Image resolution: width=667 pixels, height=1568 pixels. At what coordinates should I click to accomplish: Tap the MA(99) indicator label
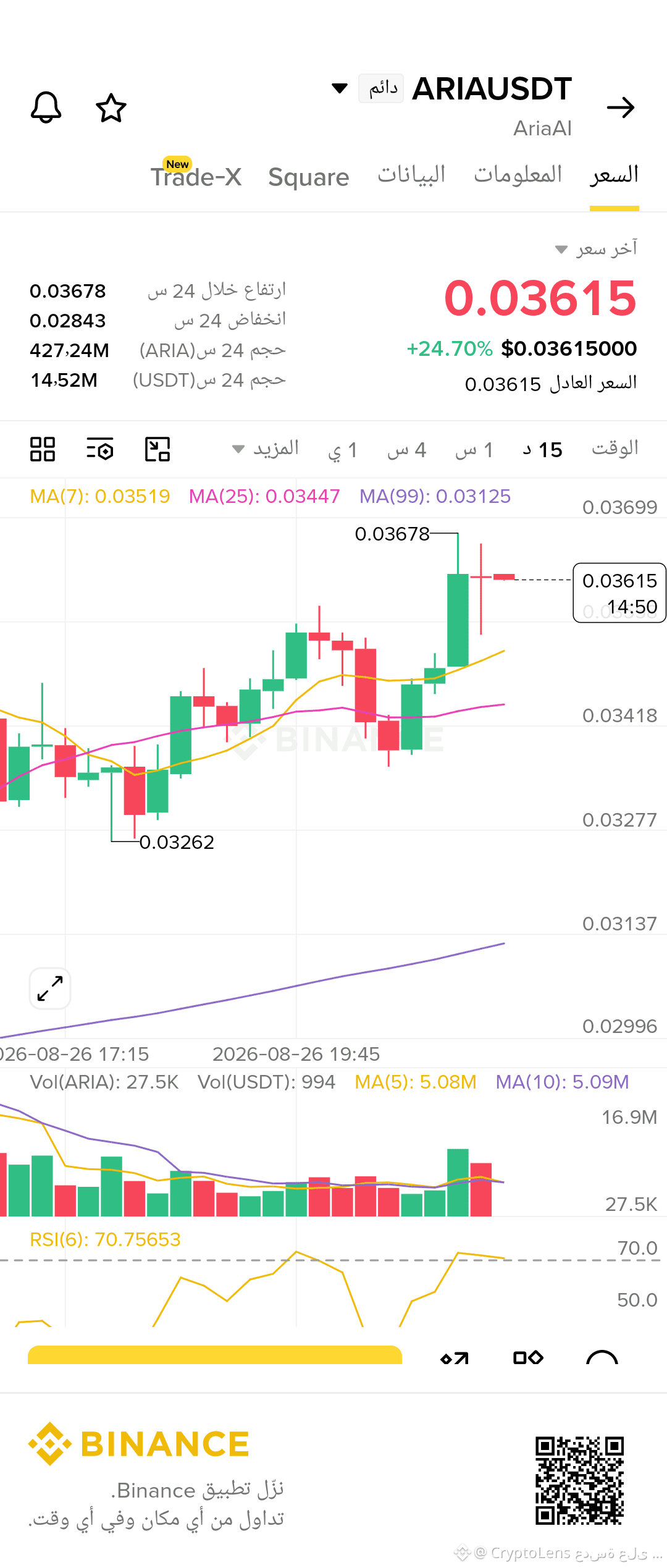click(x=435, y=496)
